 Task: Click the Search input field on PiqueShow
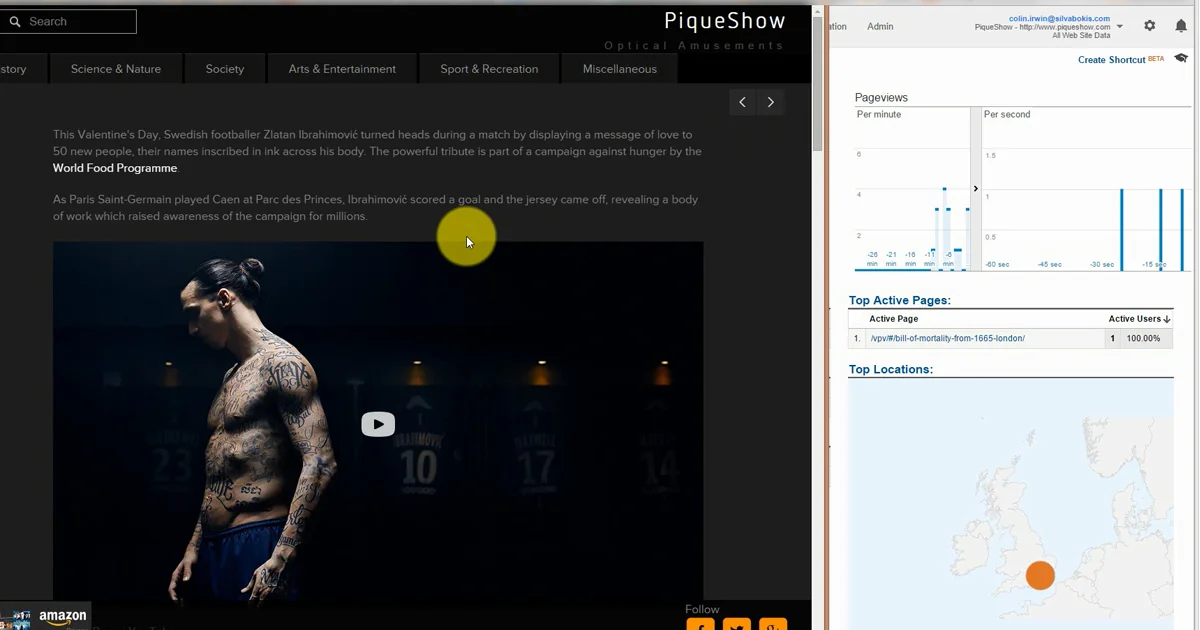68,21
